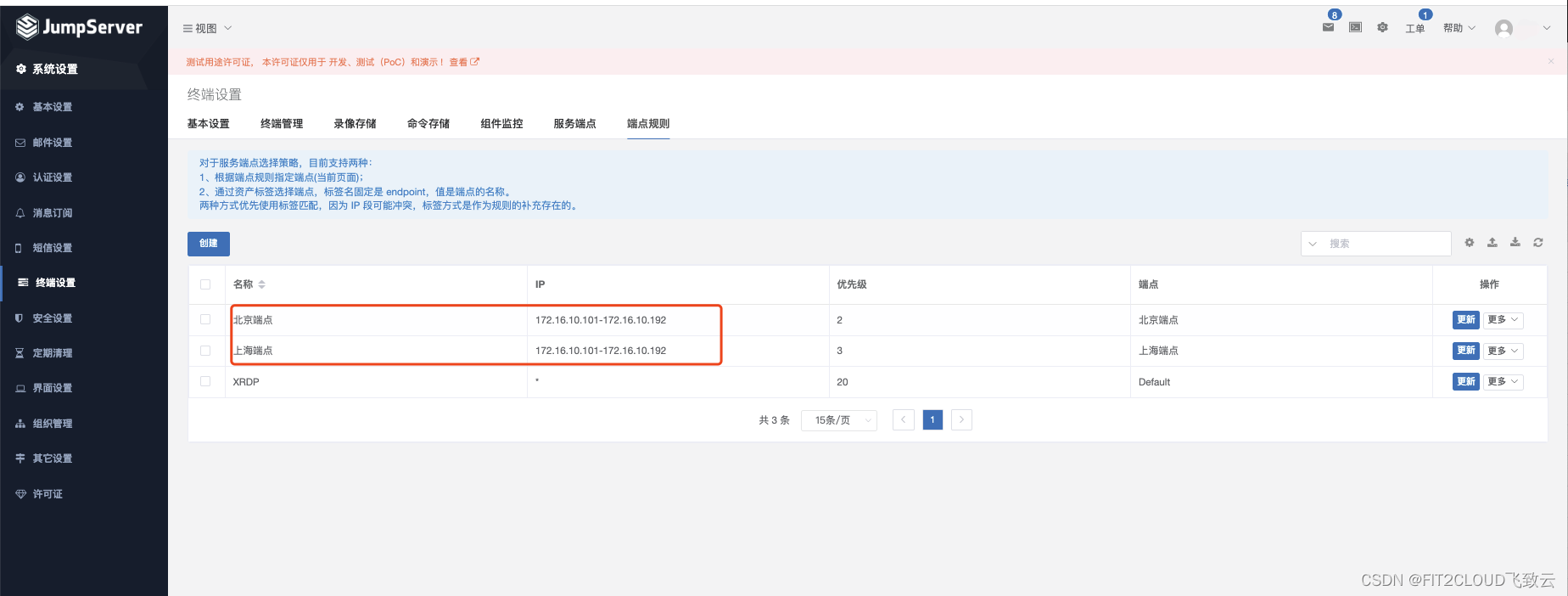Viewport: 1568px width, 596px height.
Task: Click the 北京端点 name cell
Action: [253, 320]
